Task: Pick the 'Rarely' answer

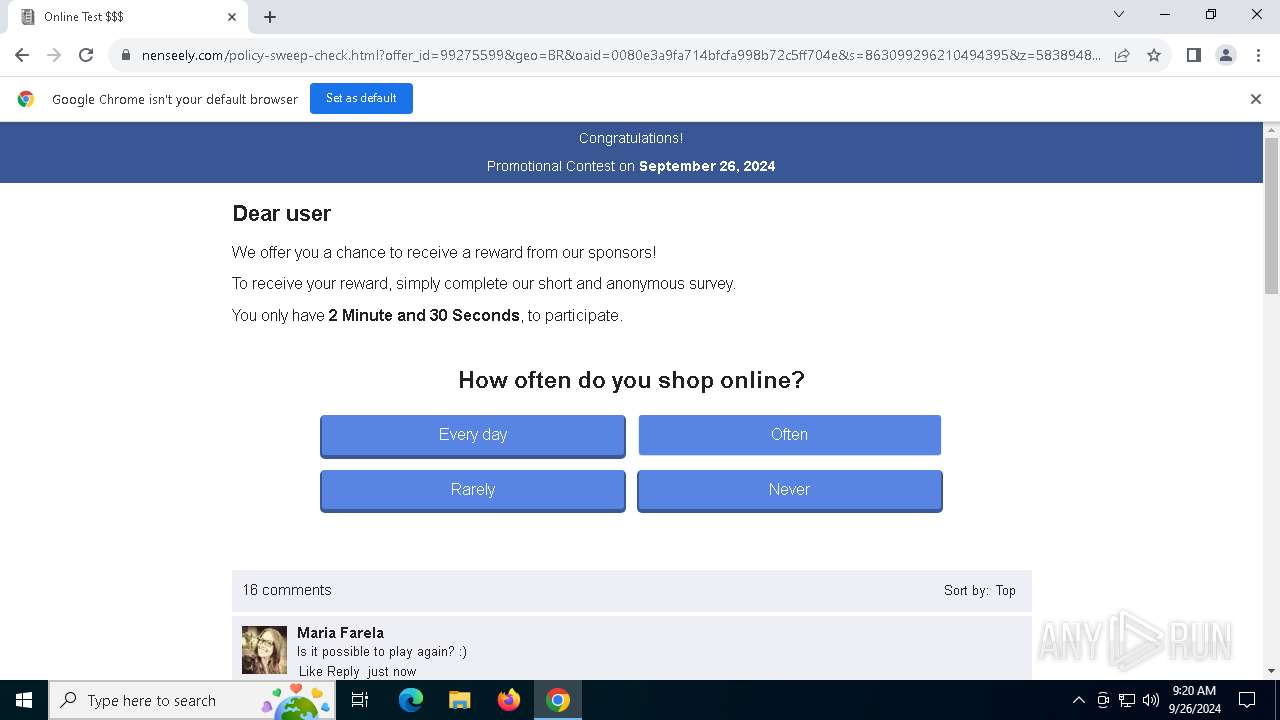Action: pyautogui.click(x=473, y=490)
